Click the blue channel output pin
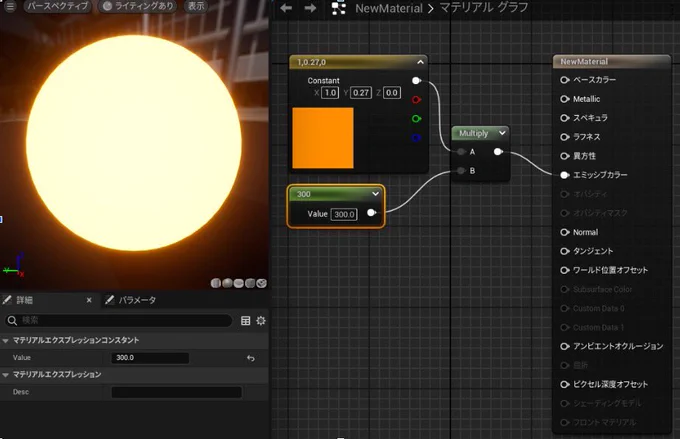 pos(416,138)
